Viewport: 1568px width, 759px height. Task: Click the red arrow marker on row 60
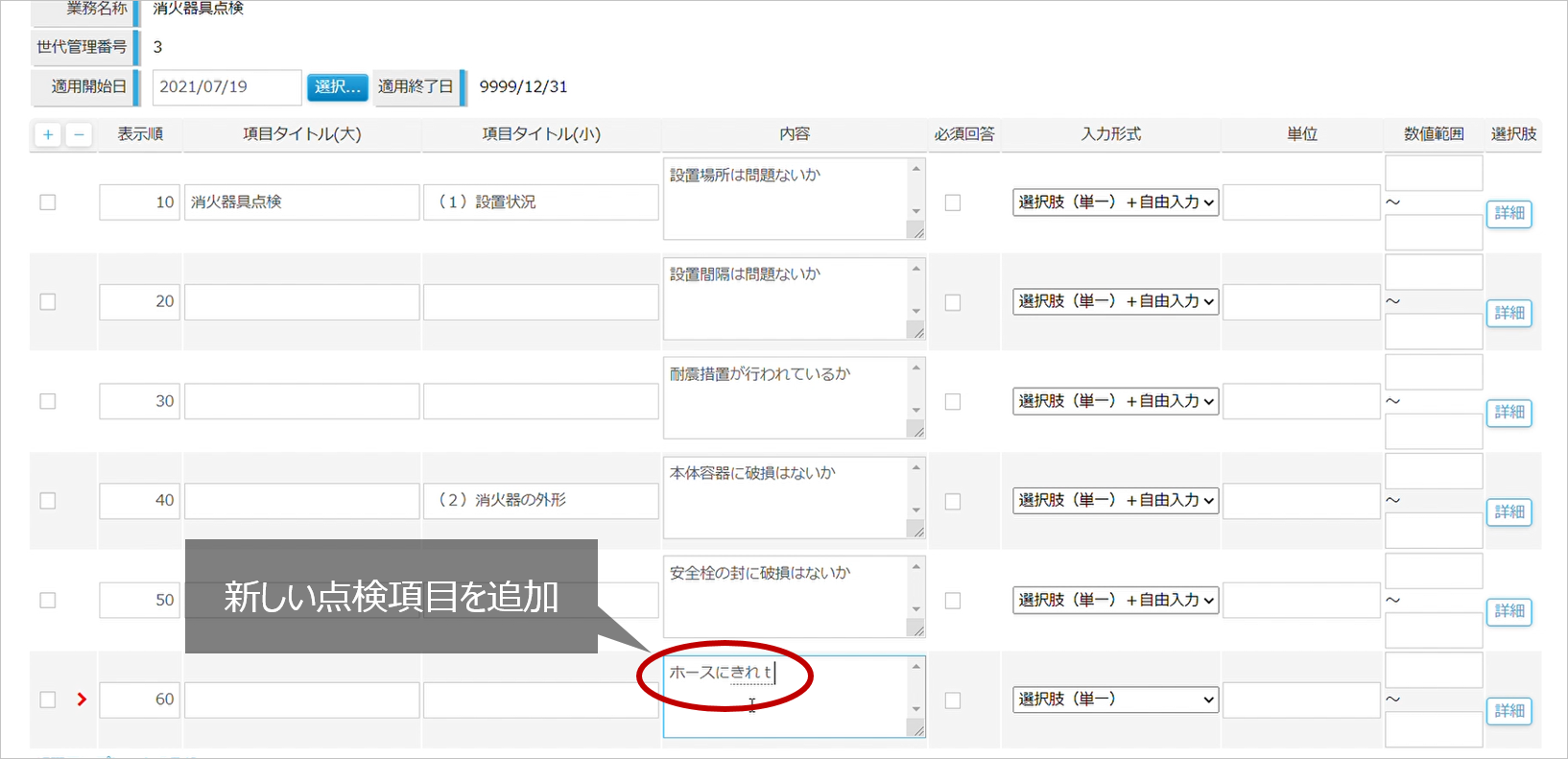pos(82,700)
